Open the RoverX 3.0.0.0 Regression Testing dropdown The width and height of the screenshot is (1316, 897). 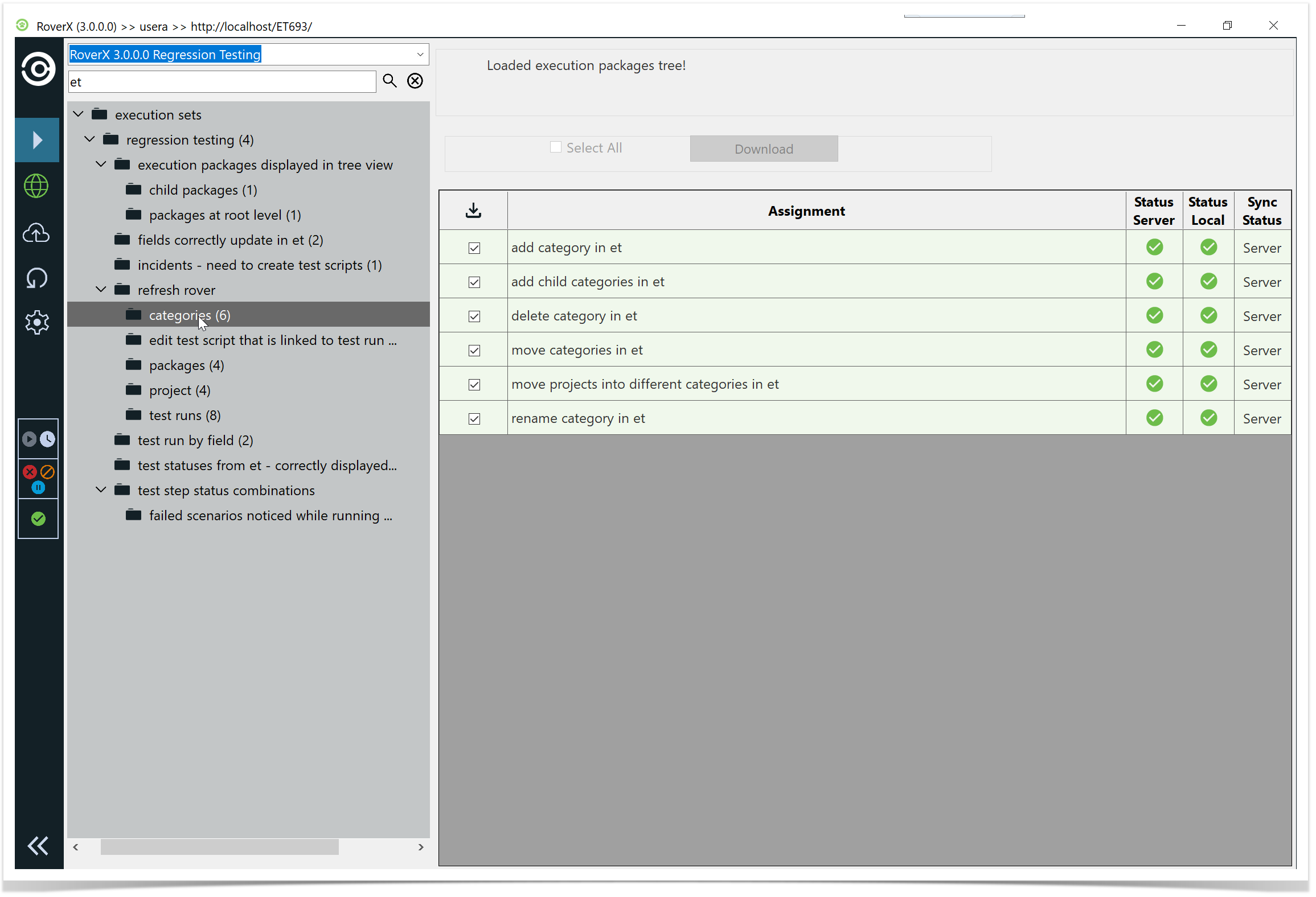420,55
